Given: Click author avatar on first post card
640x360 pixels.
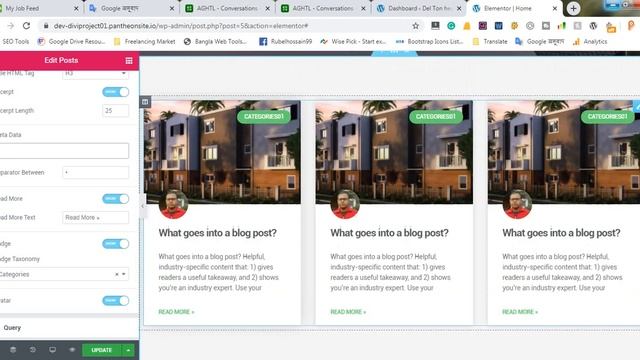Looking at the screenshot, I should tap(173, 204).
